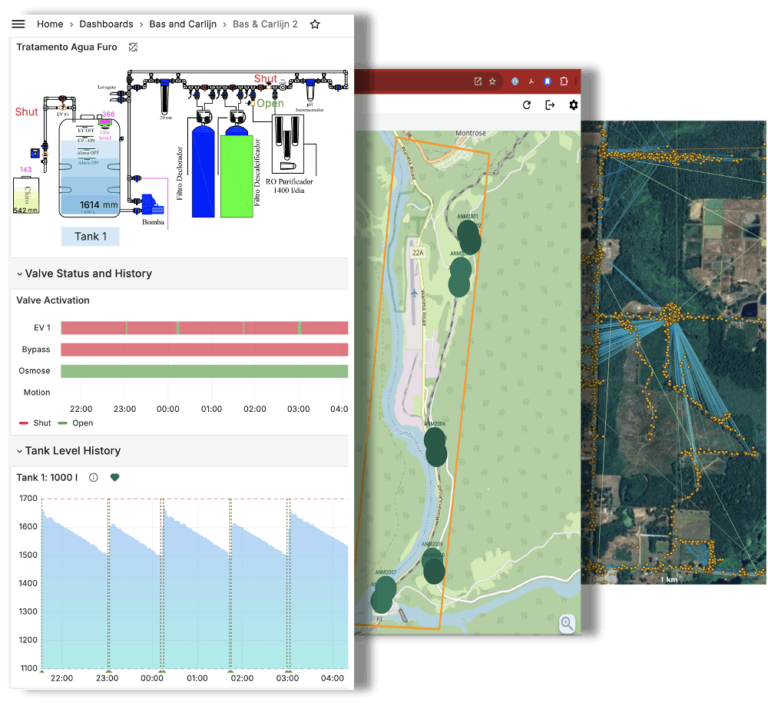Click the icon next to Tratamento Agua Furo
Viewport: 768px width, 703px height.
point(133,47)
